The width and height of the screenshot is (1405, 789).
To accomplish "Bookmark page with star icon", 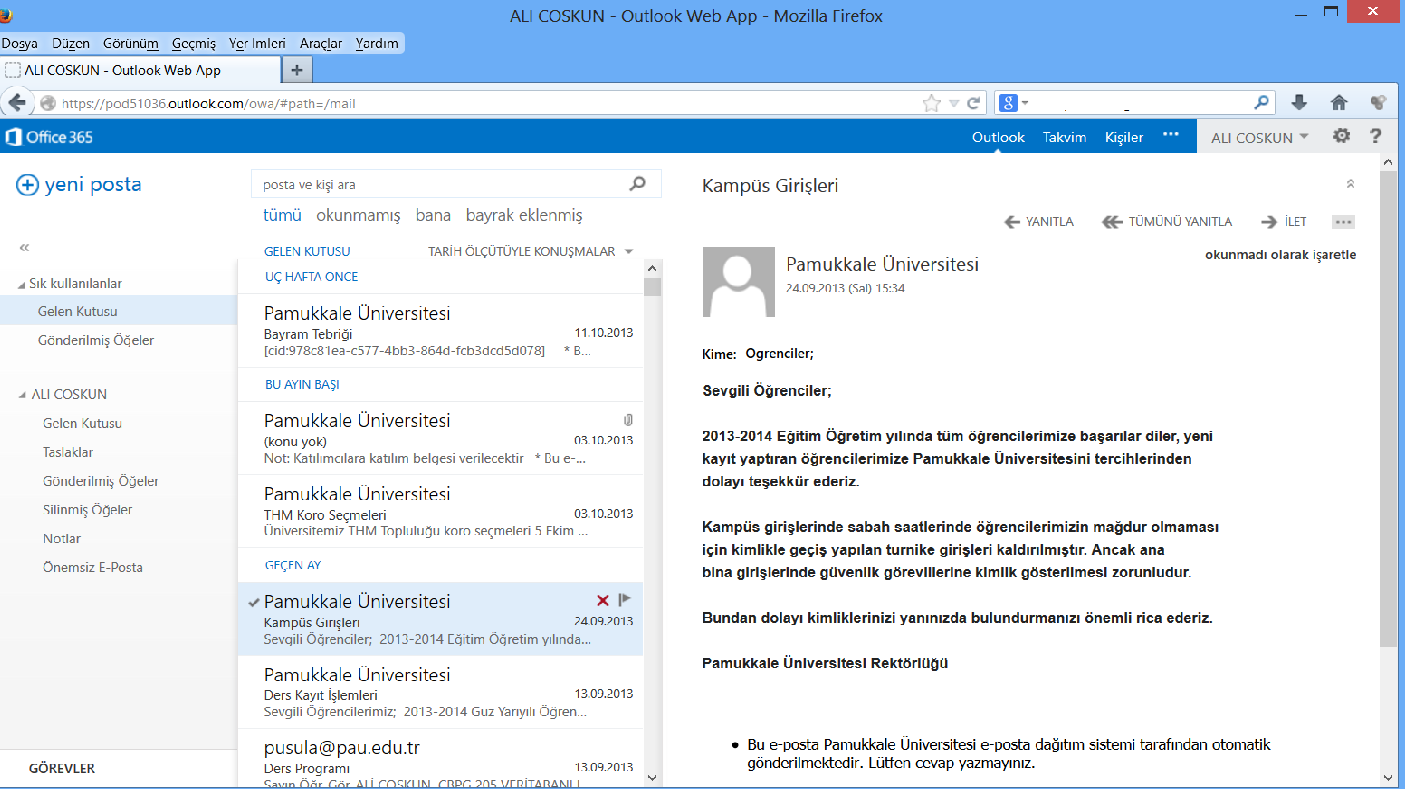I will pyautogui.click(x=931, y=103).
